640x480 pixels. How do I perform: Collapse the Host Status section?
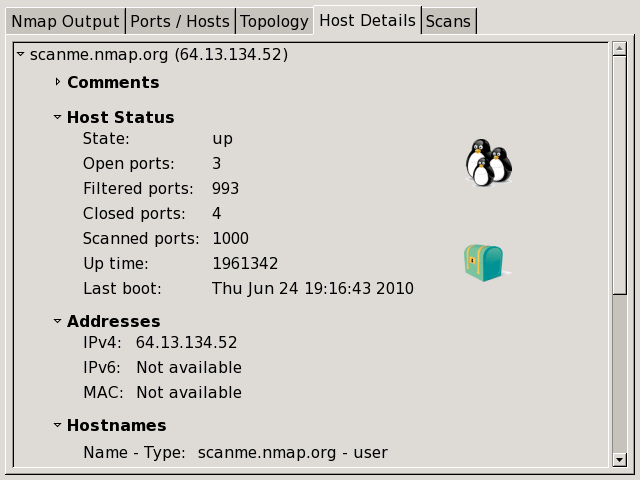click(x=58, y=117)
